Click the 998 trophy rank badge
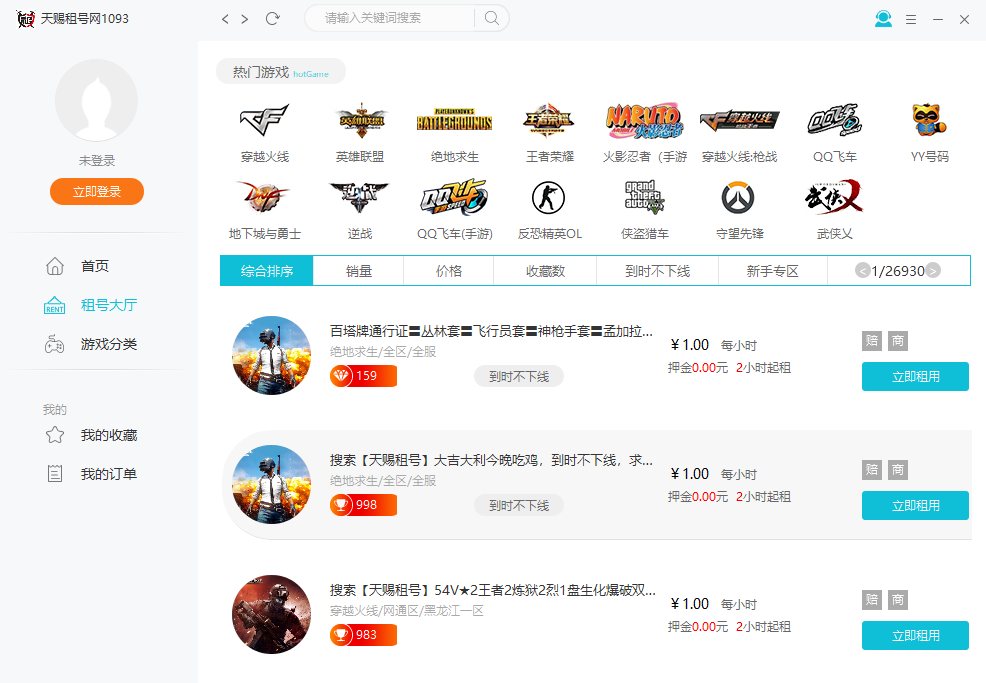986x683 pixels. tap(363, 505)
